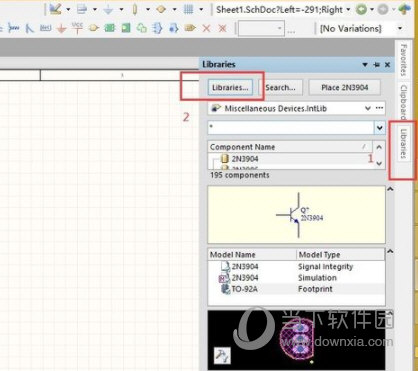Click the tool icon on footprint preview

pyautogui.click(x=222, y=356)
